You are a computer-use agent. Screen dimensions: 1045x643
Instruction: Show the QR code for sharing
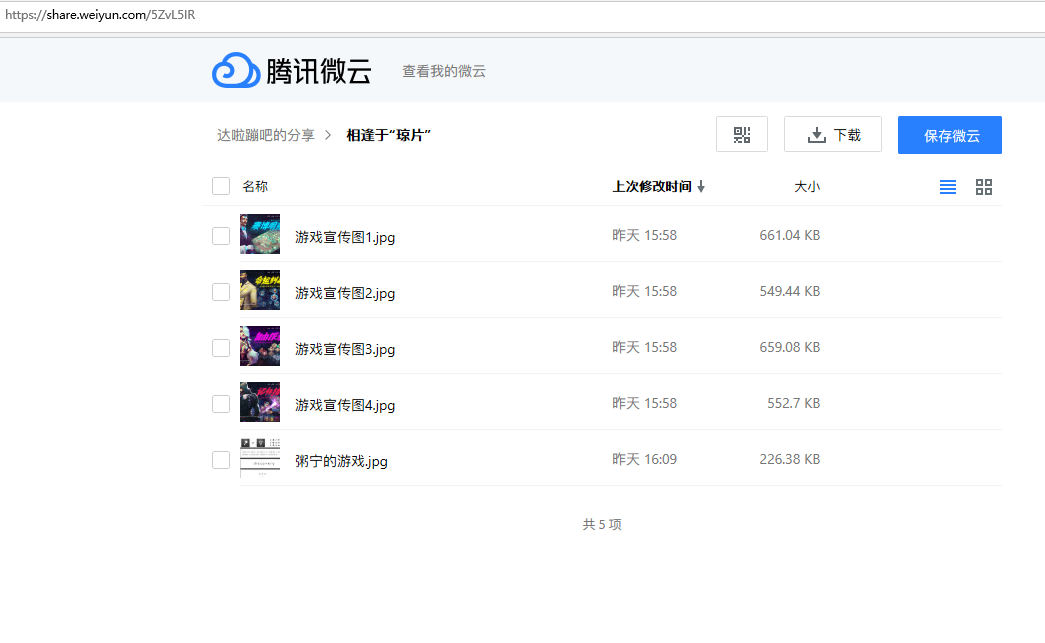click(x=741, y=135)
